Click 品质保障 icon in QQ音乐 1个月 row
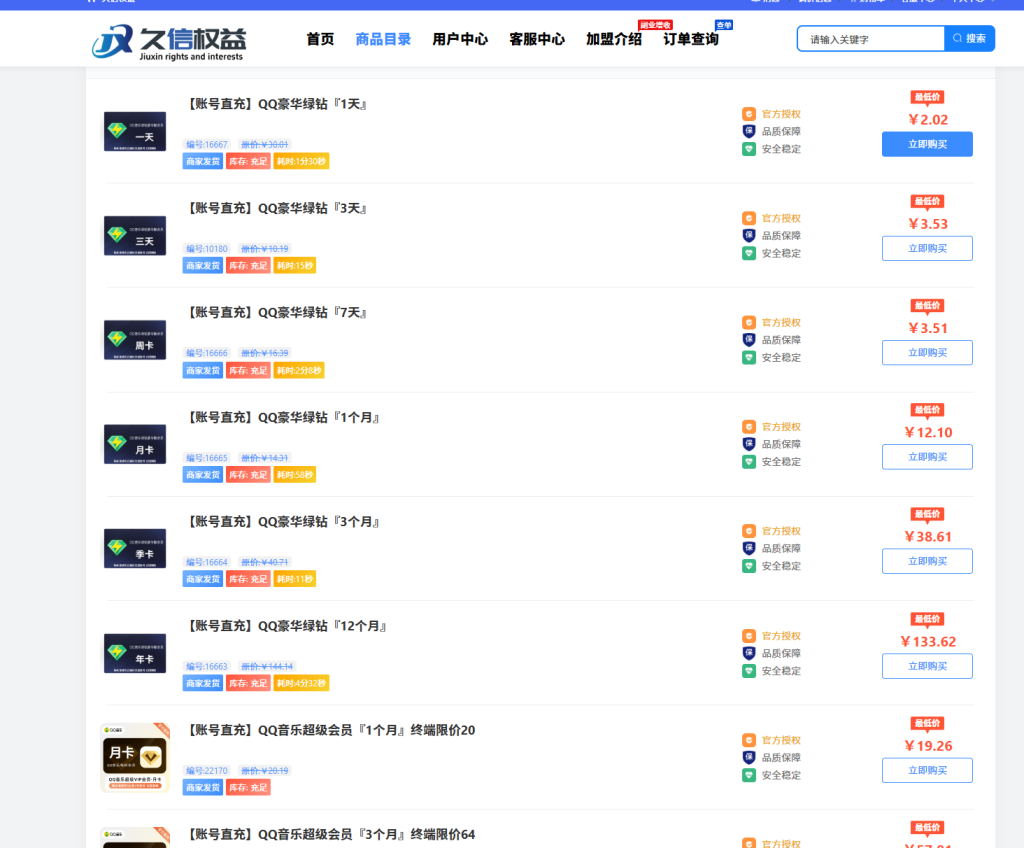 [x=749, y=758]
